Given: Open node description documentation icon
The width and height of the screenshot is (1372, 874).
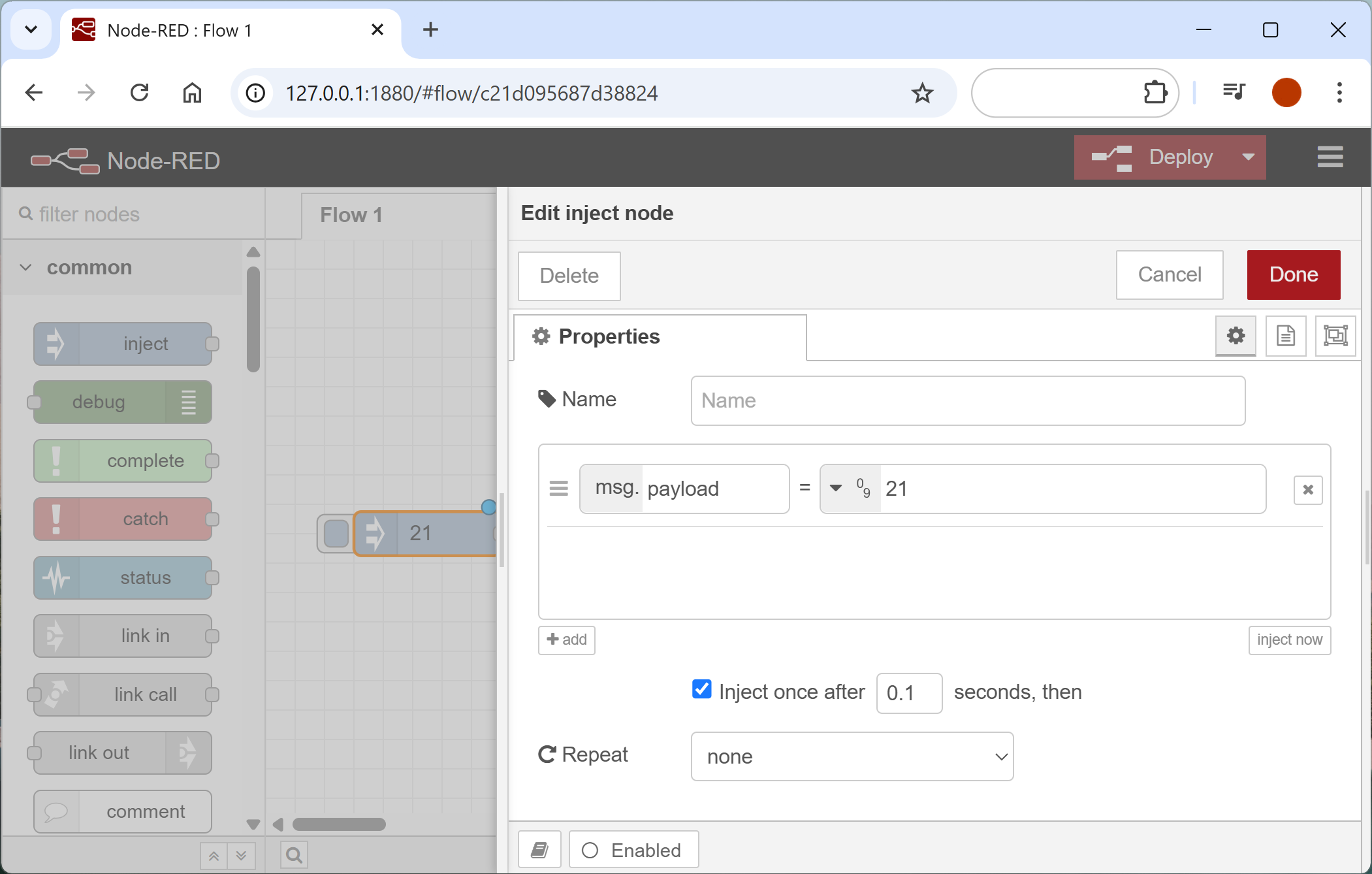Looking at the screenshot, I should (x=1285, y=336).
